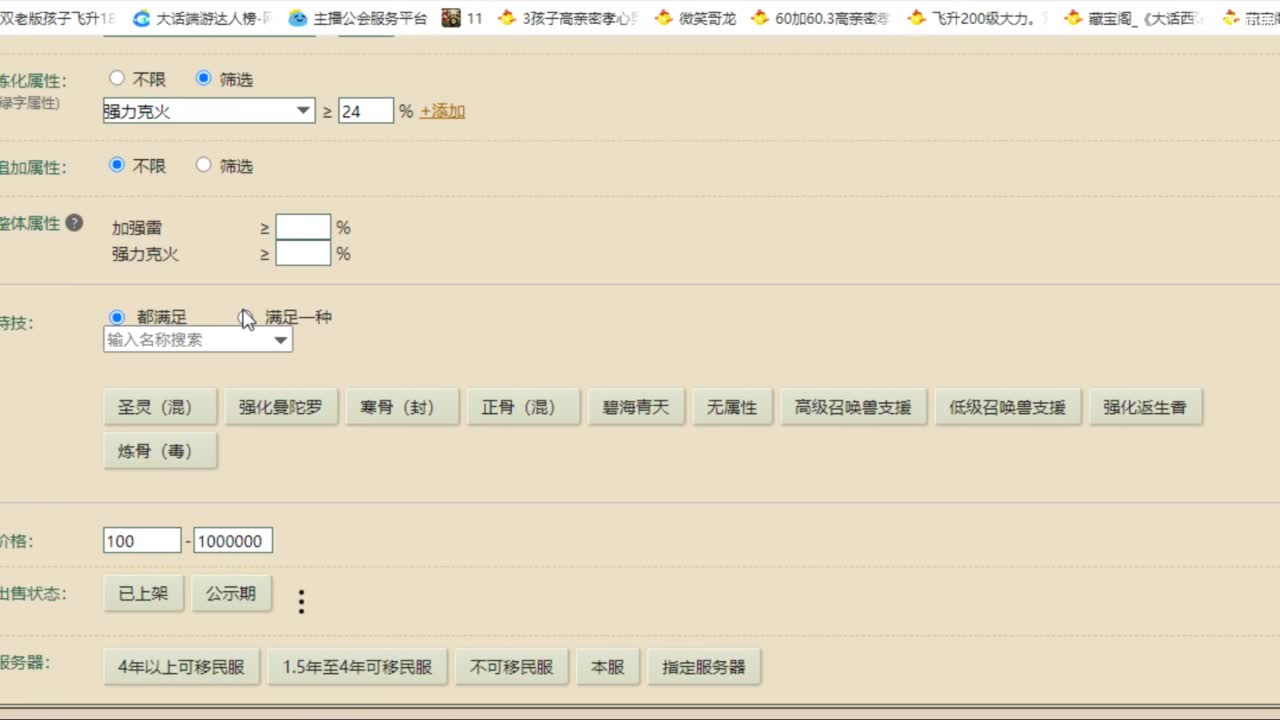Click the 加强雷 percentage input field
This screenshot has height=720, width=1280.
(303, 227)
